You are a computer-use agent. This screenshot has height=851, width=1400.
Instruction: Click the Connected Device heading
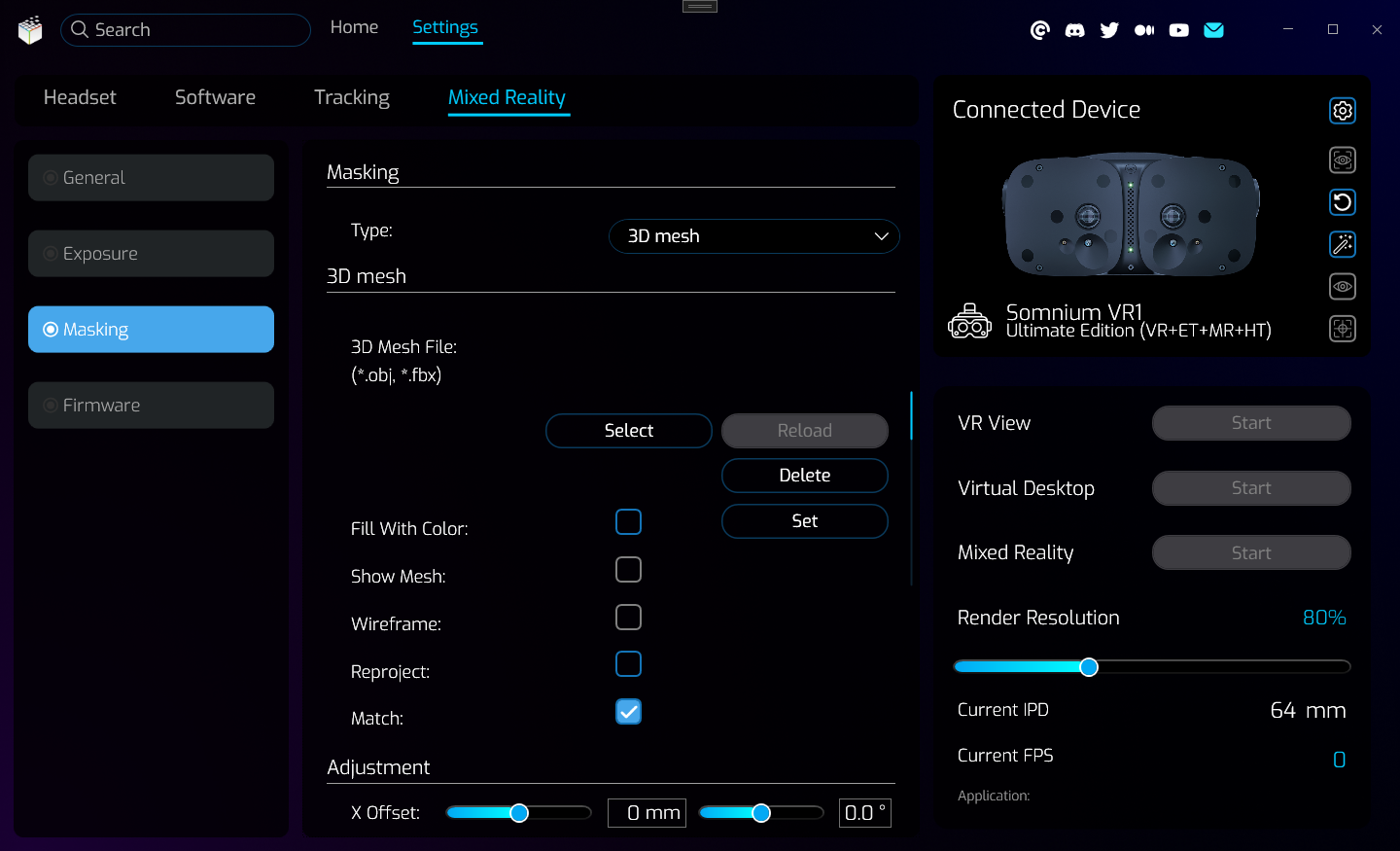(x=1046, y=110)
